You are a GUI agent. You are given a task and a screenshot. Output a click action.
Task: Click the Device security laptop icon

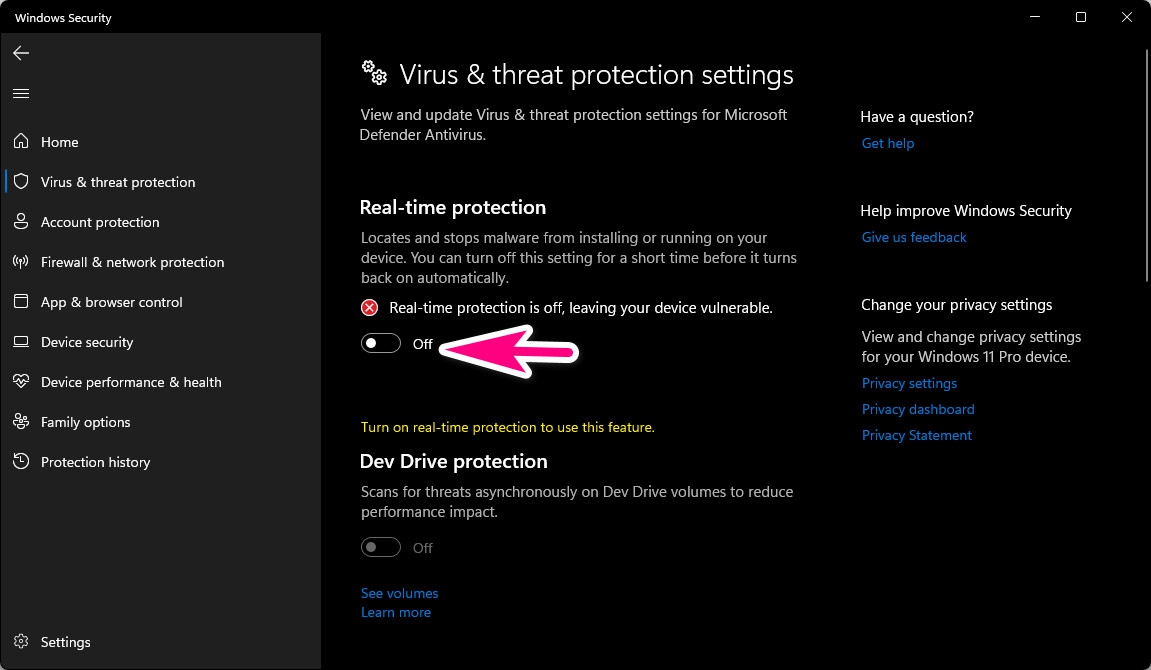coord(21,342)
